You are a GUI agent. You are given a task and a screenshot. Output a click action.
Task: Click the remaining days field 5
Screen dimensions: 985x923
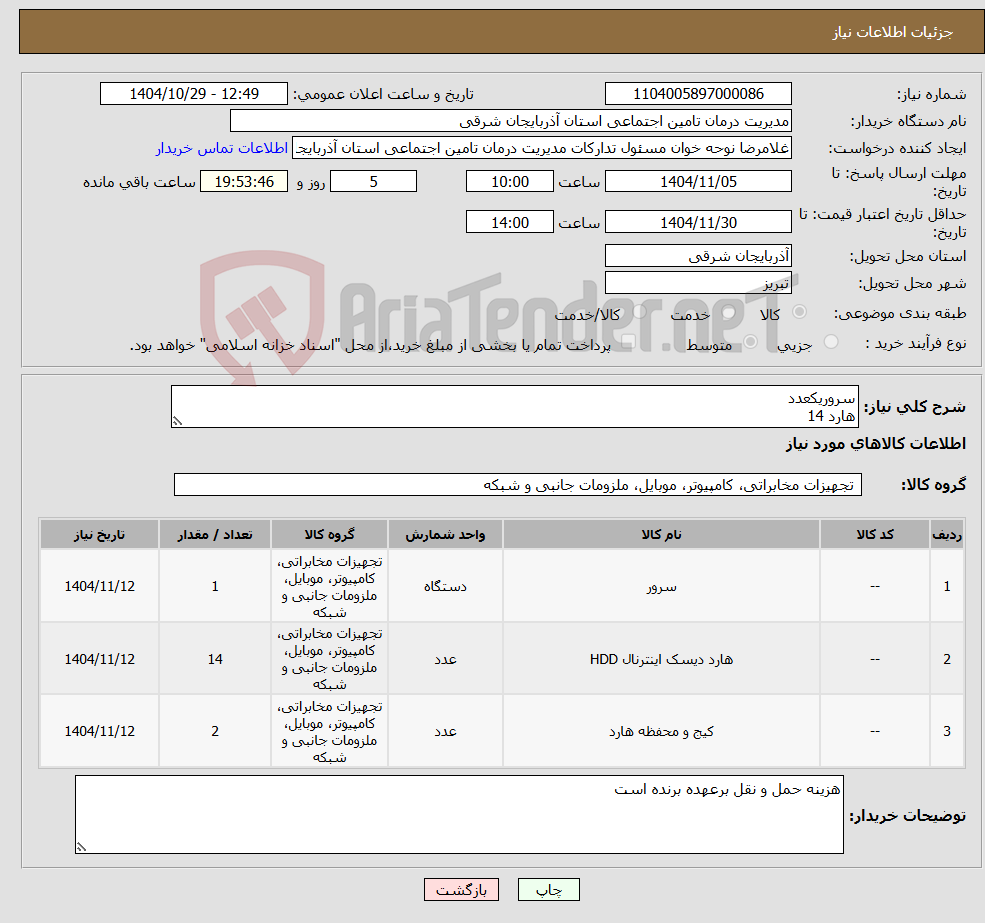(373, 182)
